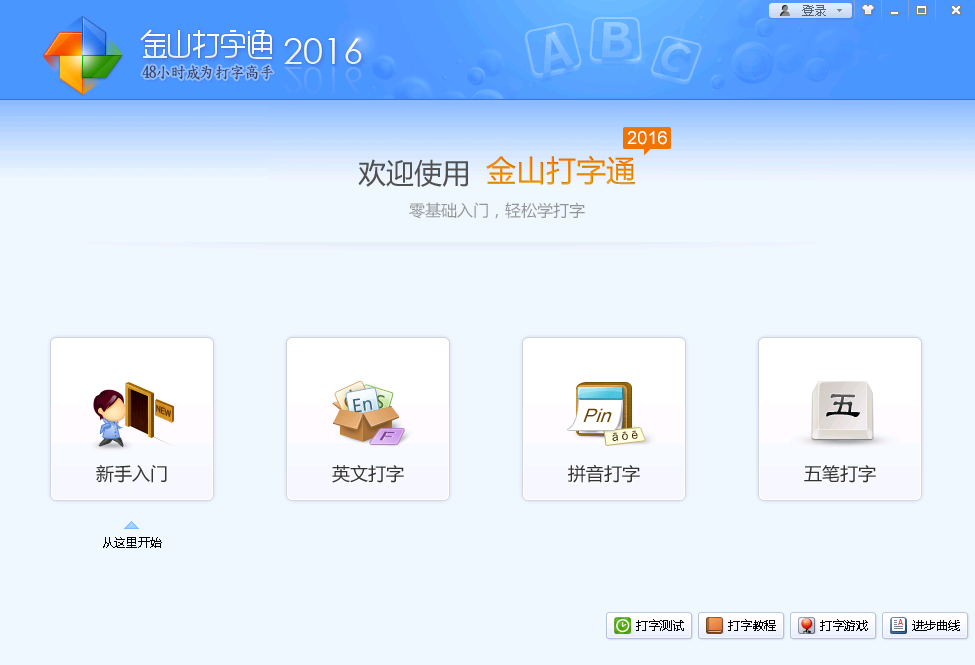Screen dimensions: 975x665
Task: Click the skin (shirt) icon in title bar
Action: [x=867, y=10]
